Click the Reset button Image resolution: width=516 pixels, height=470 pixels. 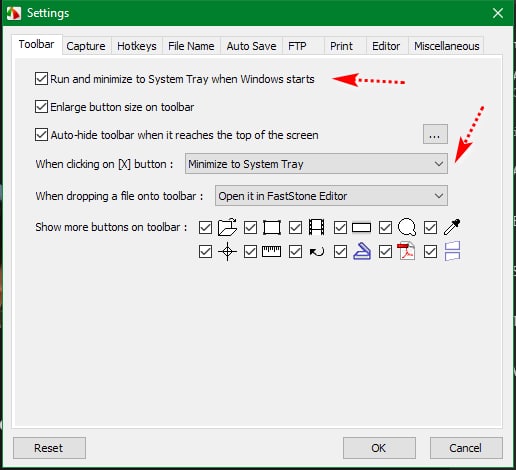coord(49,448)
